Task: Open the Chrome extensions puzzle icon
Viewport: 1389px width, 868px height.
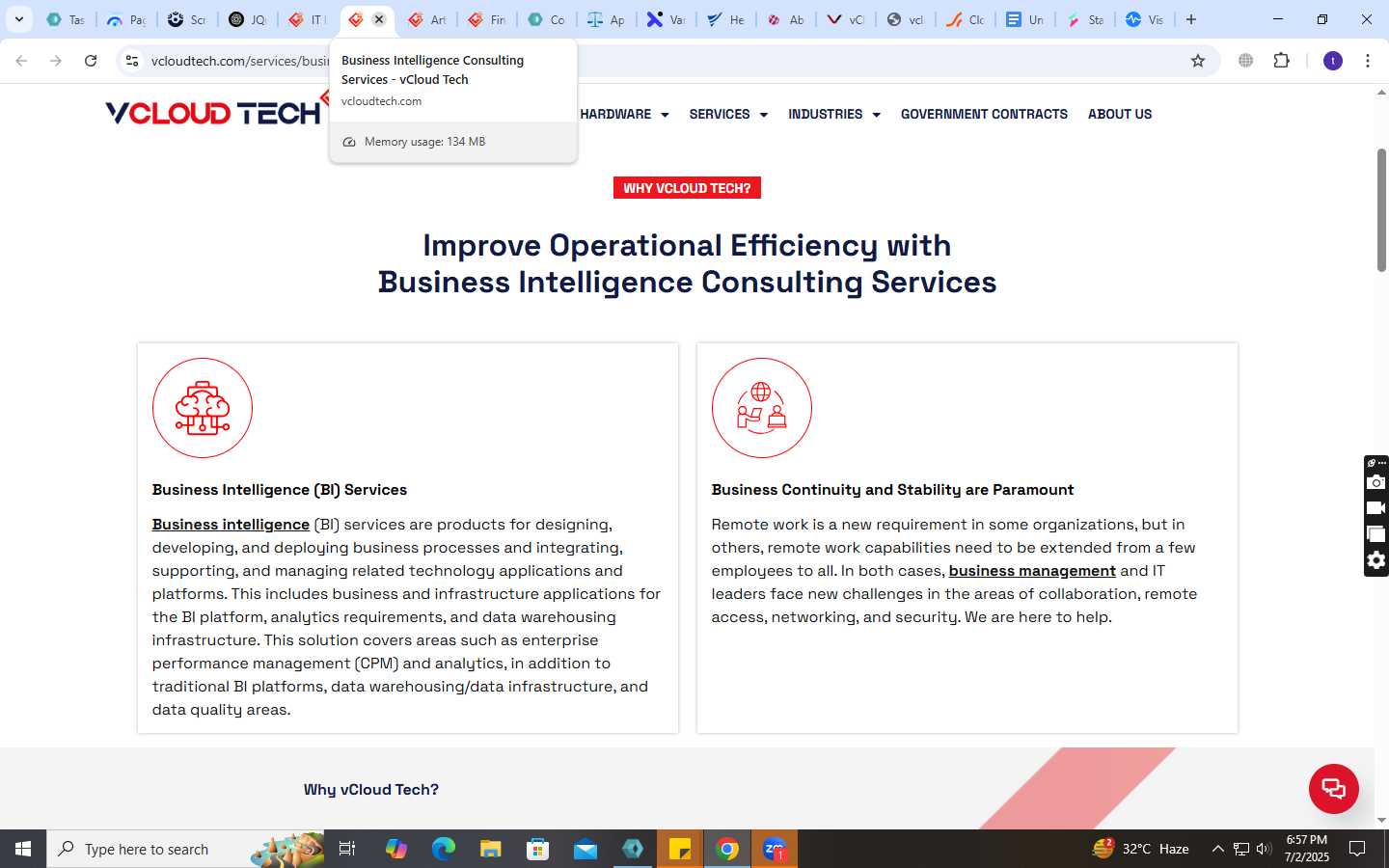Action: point(1282,61)
